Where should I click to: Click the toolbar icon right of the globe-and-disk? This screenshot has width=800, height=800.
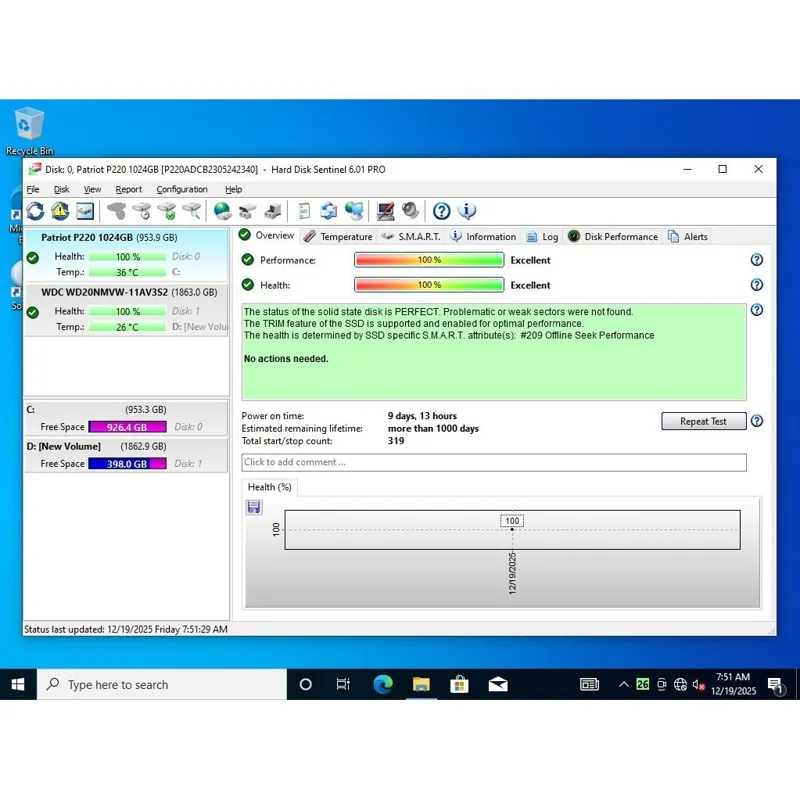tap(247, 211)
